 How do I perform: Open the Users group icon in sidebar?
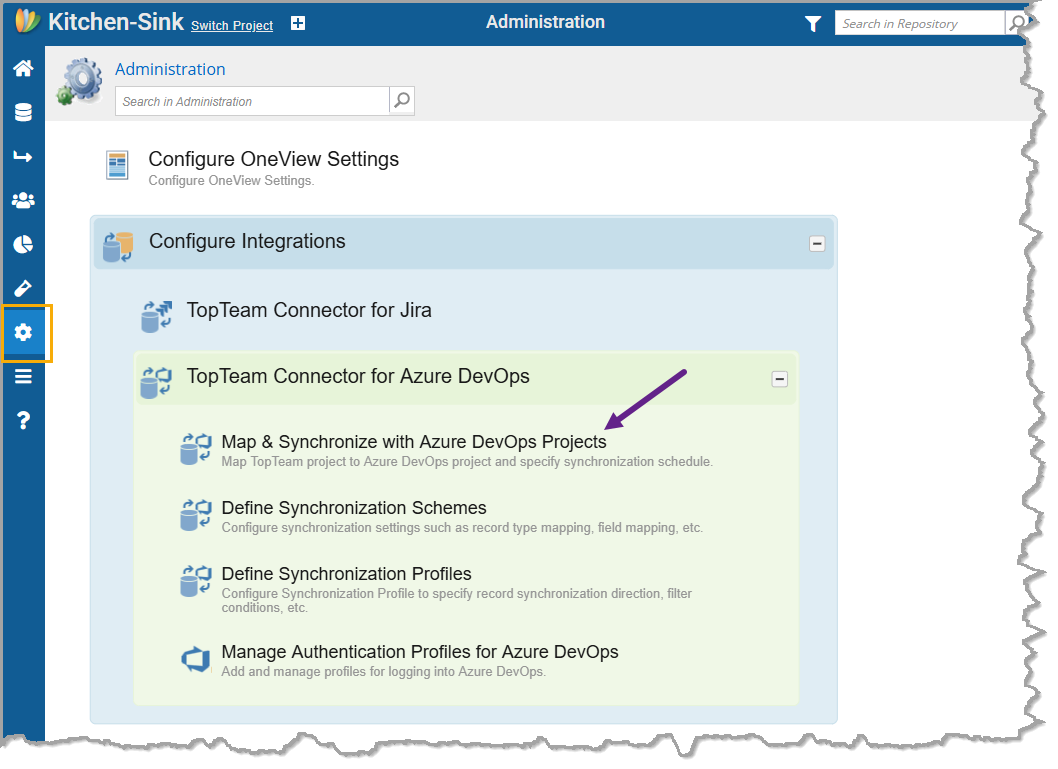[22, 200]
